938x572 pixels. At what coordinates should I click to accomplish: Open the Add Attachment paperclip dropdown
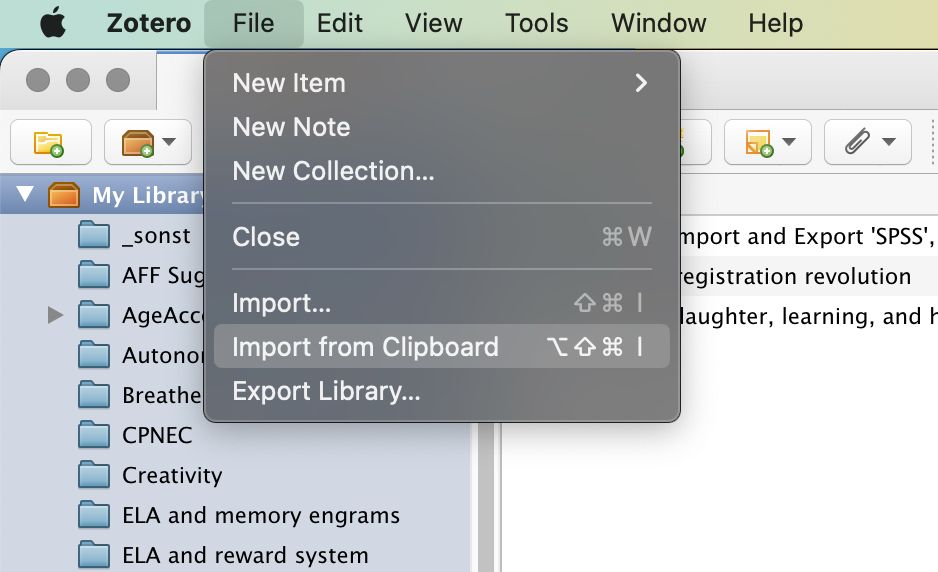click(x=868, y=142)
